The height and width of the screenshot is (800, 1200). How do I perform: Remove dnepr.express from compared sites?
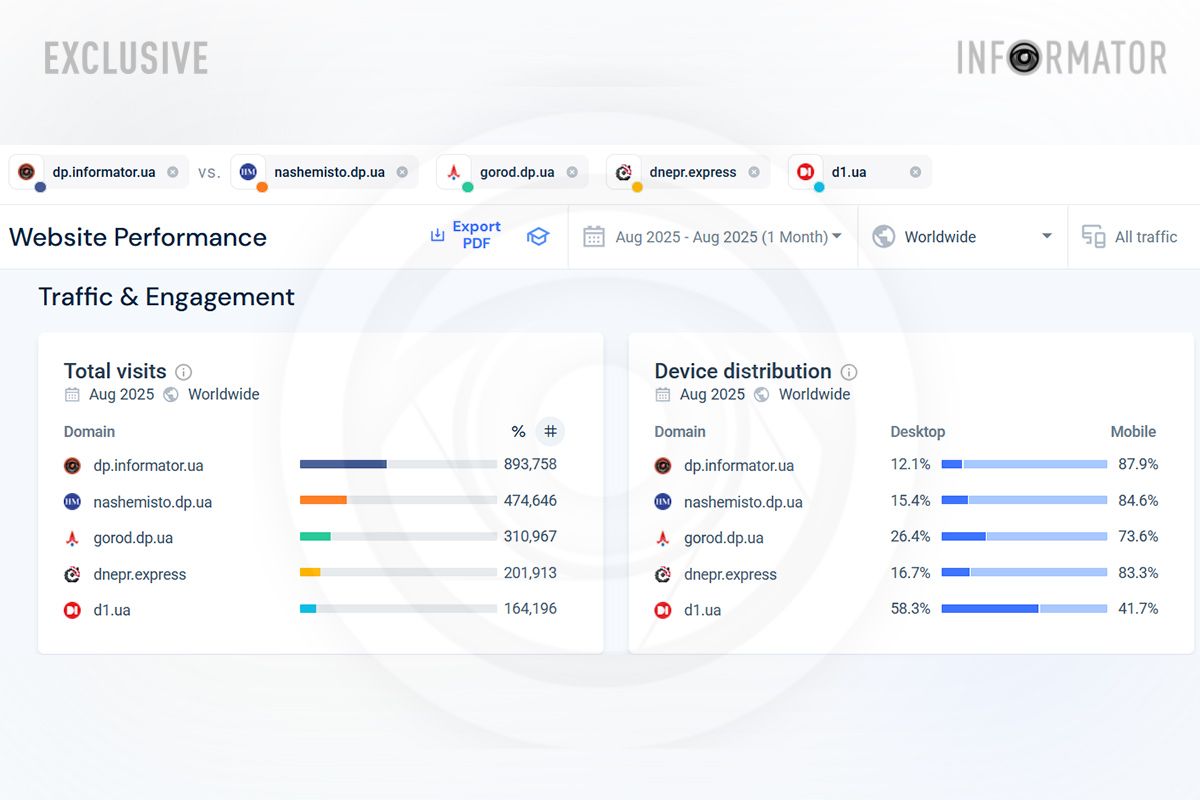[x=754, y=172]
